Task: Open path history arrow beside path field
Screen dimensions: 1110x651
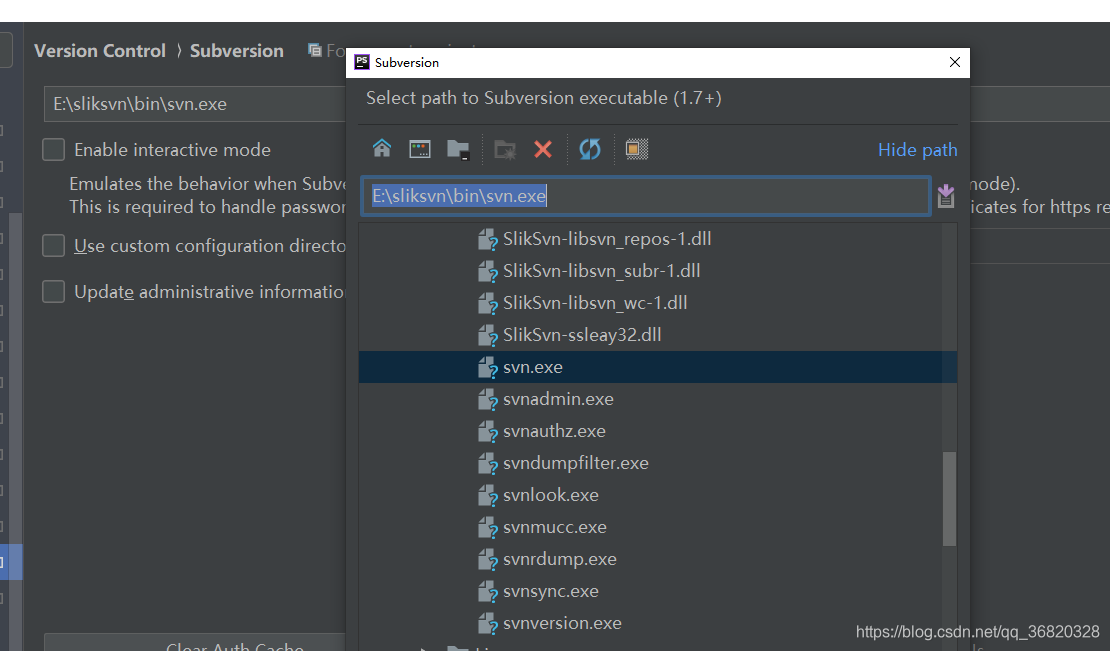Action: pos(946,196)
